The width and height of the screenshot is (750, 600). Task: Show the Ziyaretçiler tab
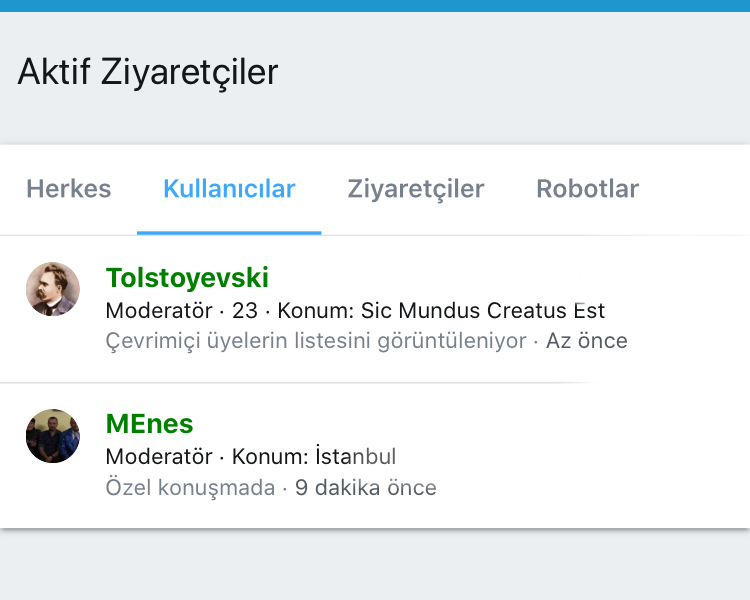(x=416, y=189)
